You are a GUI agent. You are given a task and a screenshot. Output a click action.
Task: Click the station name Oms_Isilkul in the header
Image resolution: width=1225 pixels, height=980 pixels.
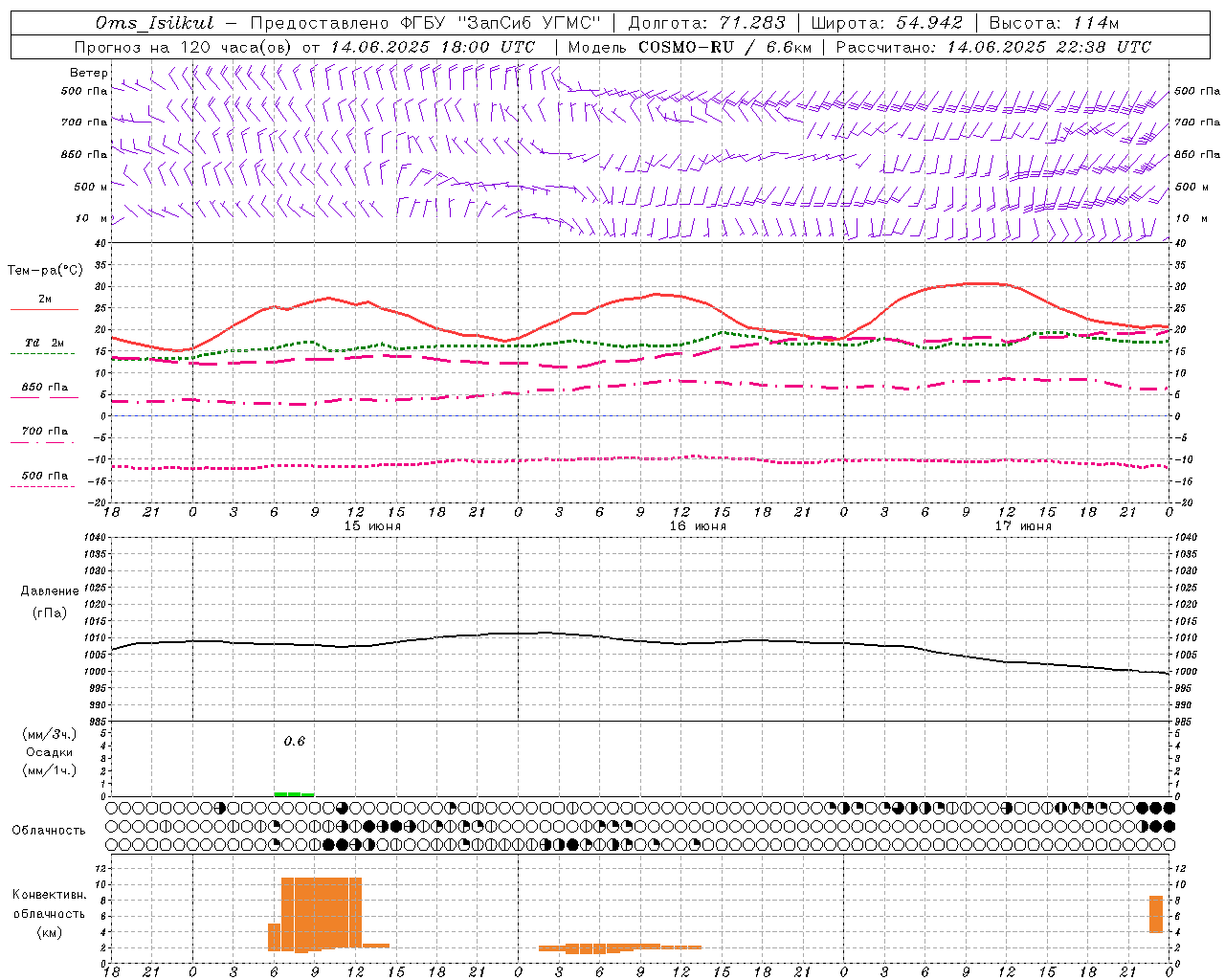(154, 23)
